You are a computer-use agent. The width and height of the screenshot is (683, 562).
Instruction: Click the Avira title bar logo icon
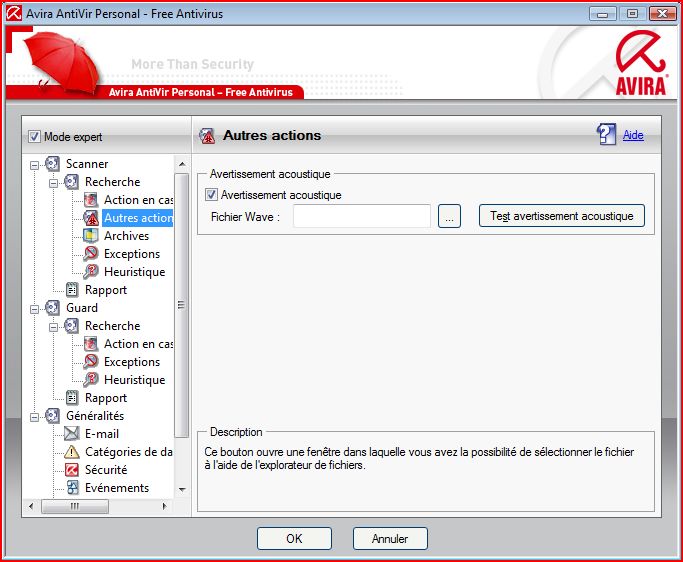pyautogui.click(x=14, y=14)
